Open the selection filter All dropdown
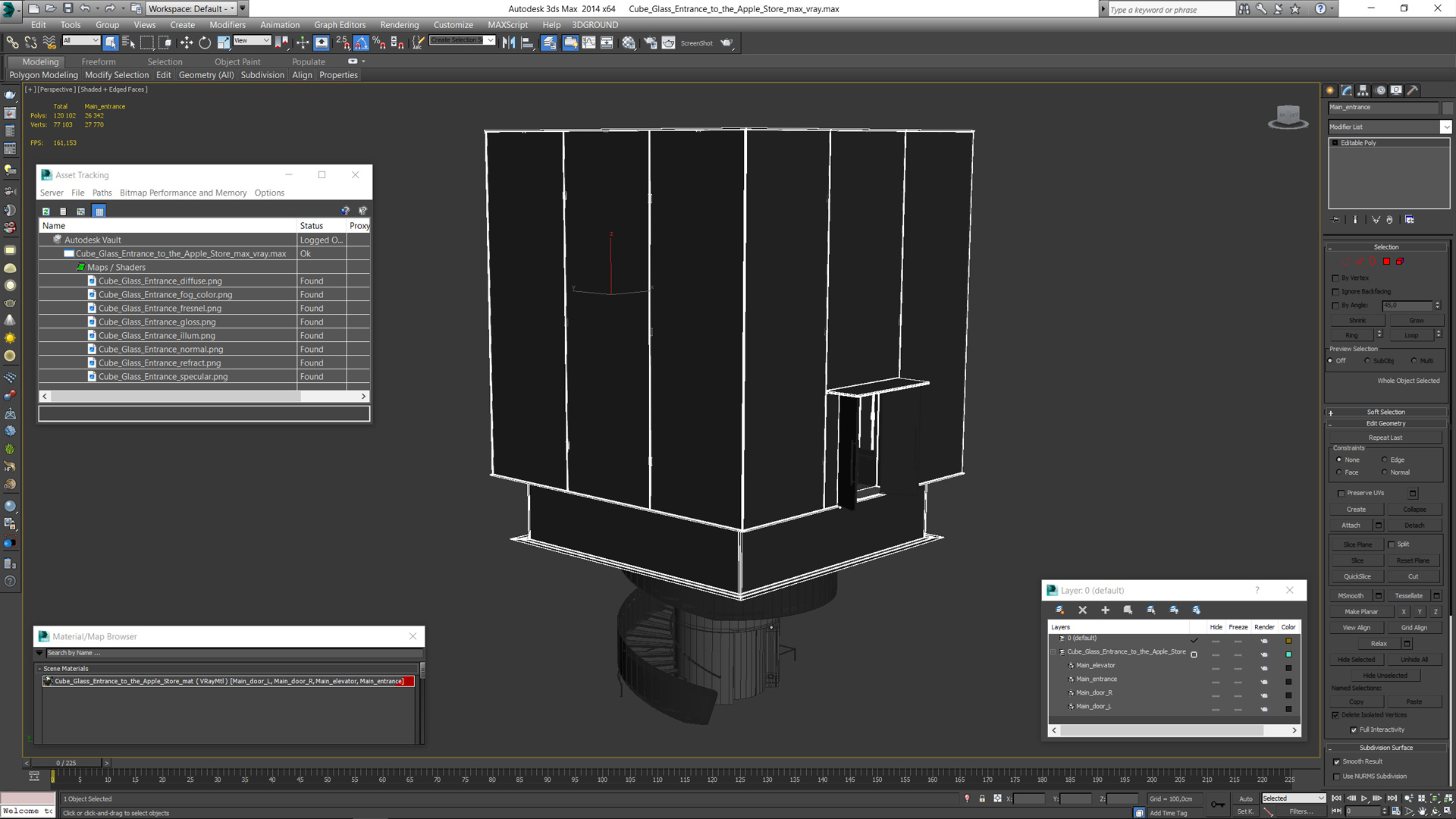Viewport: 1456px width, 819px height. click(80, 40)
